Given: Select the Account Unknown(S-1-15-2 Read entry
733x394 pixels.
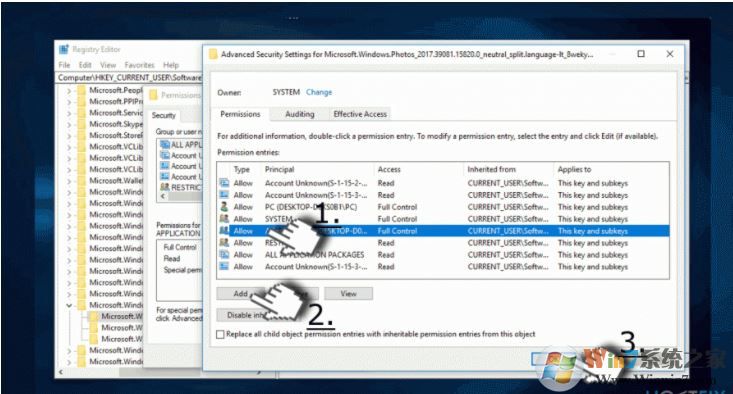Looking at the screenshot, I should click(444, 183).
